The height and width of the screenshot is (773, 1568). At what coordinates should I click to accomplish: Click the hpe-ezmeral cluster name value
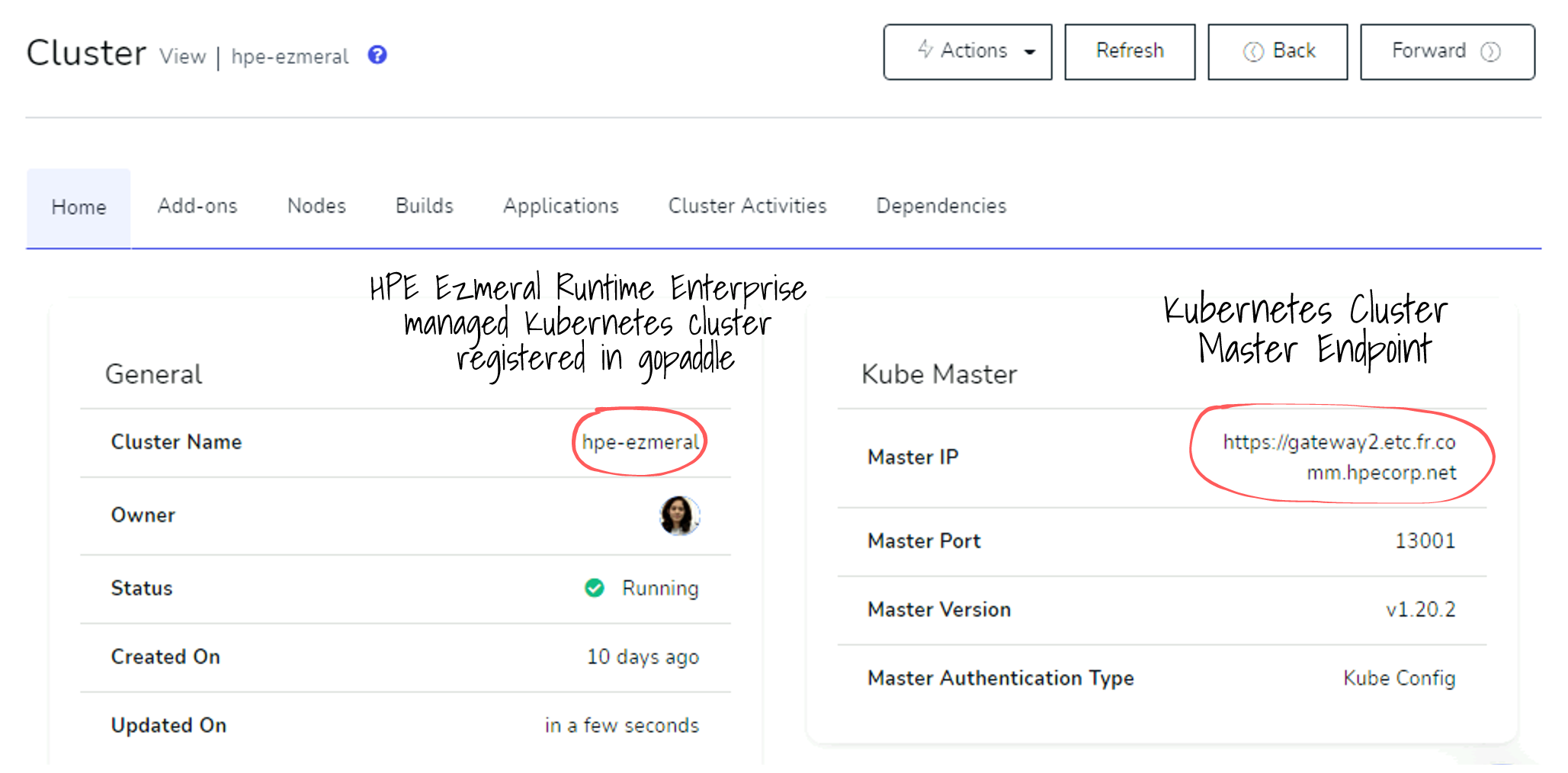point(640,442)
